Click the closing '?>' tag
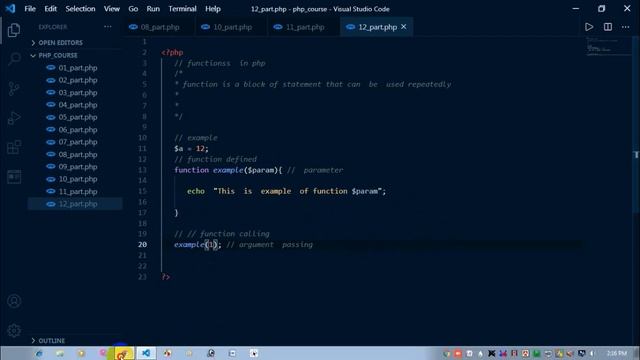 pyautogui.click(x=165, y=277)
